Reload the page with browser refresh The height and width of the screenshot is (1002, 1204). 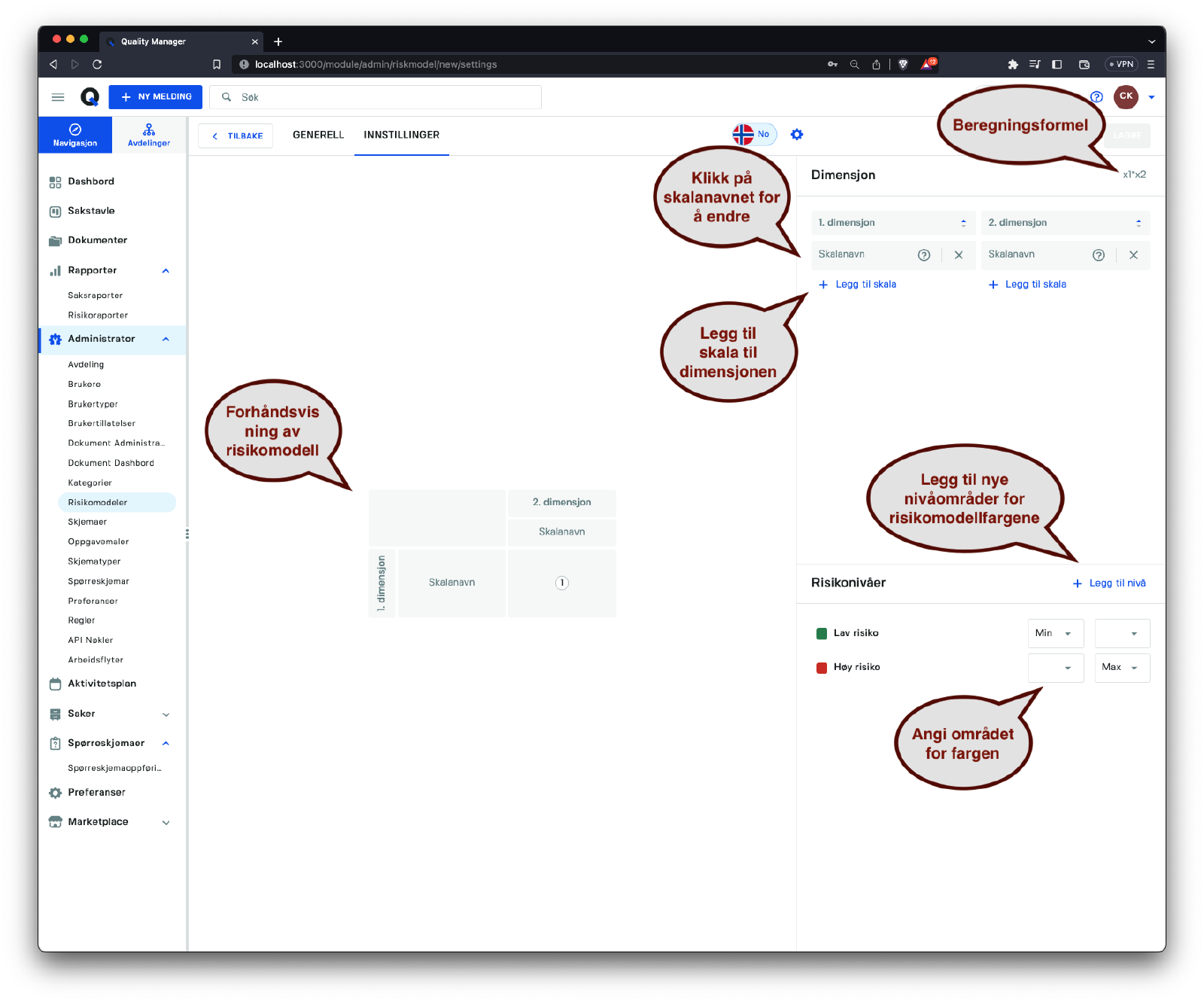click(97, 65)
